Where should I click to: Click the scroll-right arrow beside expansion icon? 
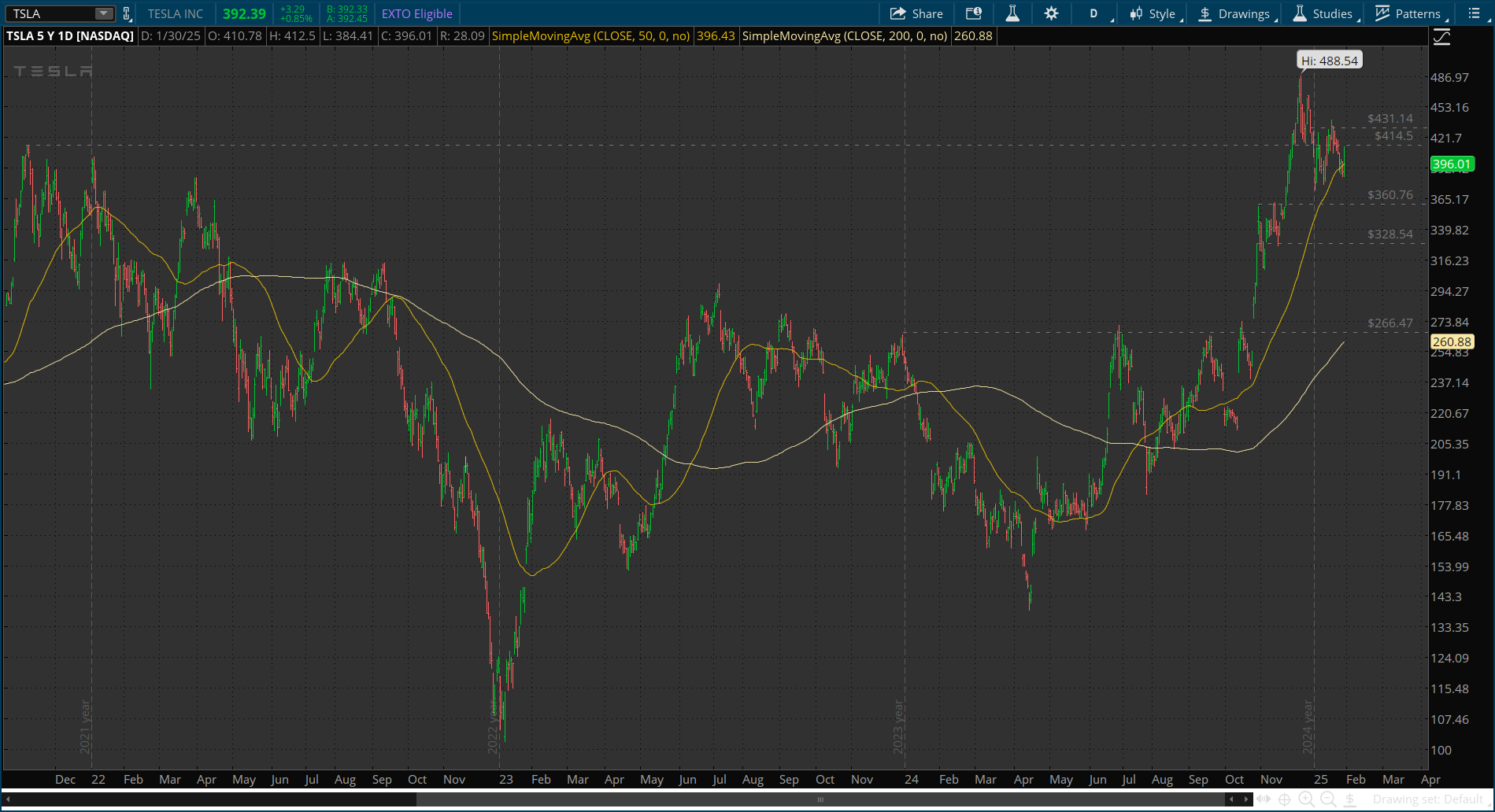[x=1246, y=799]
